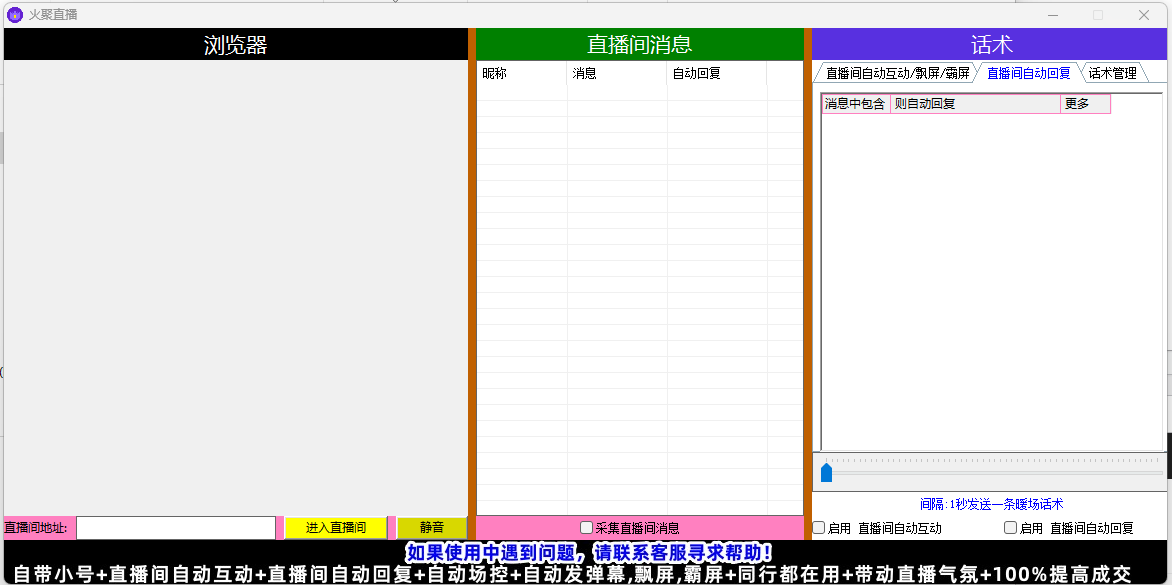Click the 自动回复 column header in message list
The width and height of the screenshot is (1172, 585).
(716, 73)
